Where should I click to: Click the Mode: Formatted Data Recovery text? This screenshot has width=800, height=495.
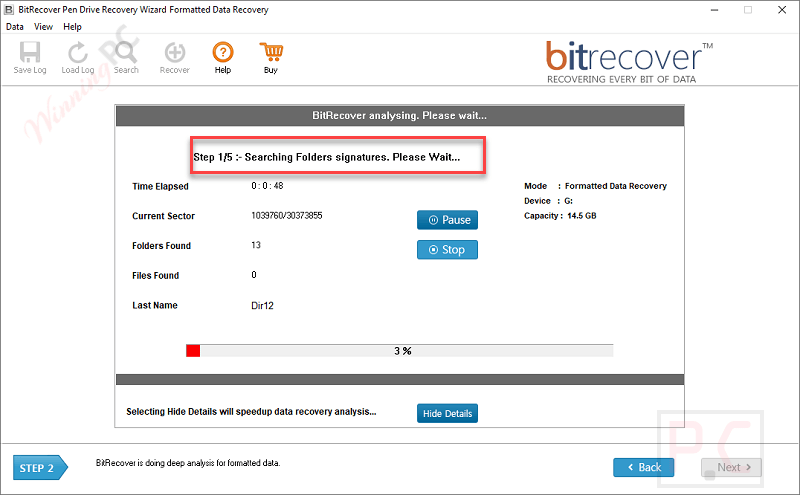click(595, 186)
